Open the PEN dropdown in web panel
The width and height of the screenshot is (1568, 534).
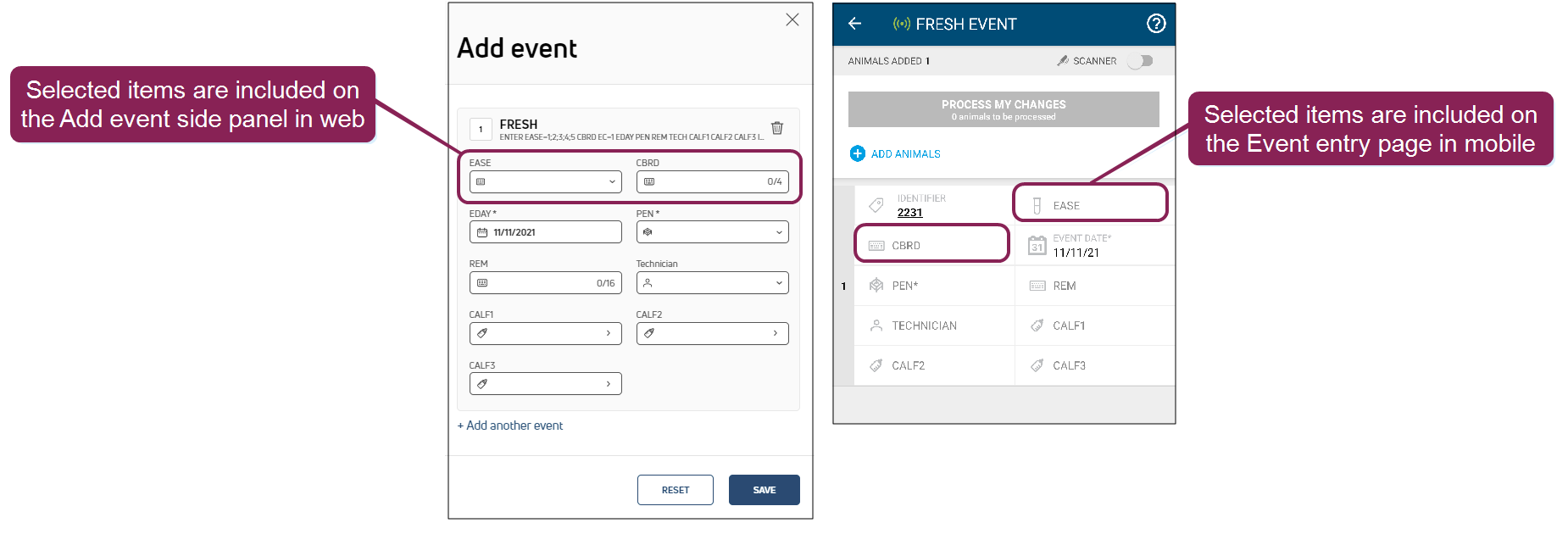pos(779,232)
